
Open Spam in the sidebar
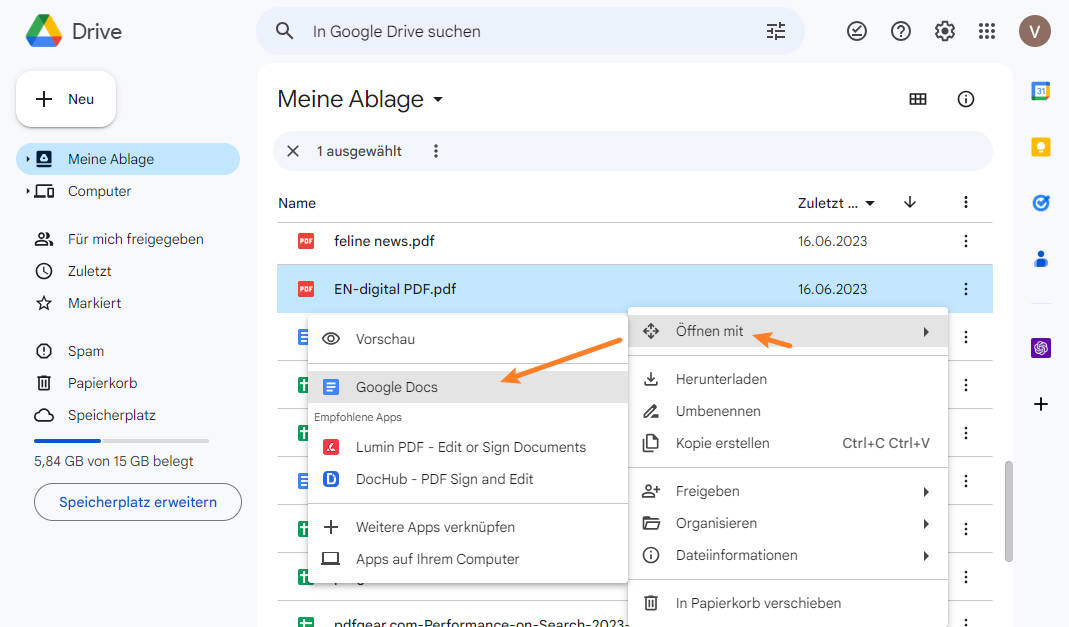pos(128,351)
